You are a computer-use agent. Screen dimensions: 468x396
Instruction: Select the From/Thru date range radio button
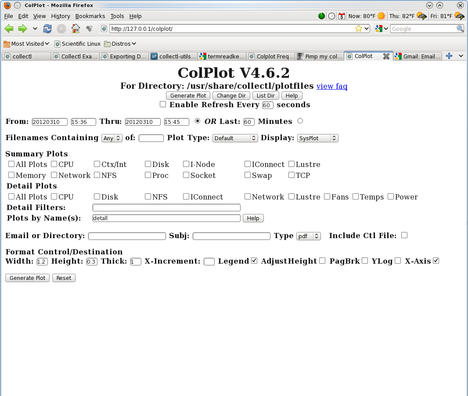pos(197,121)
